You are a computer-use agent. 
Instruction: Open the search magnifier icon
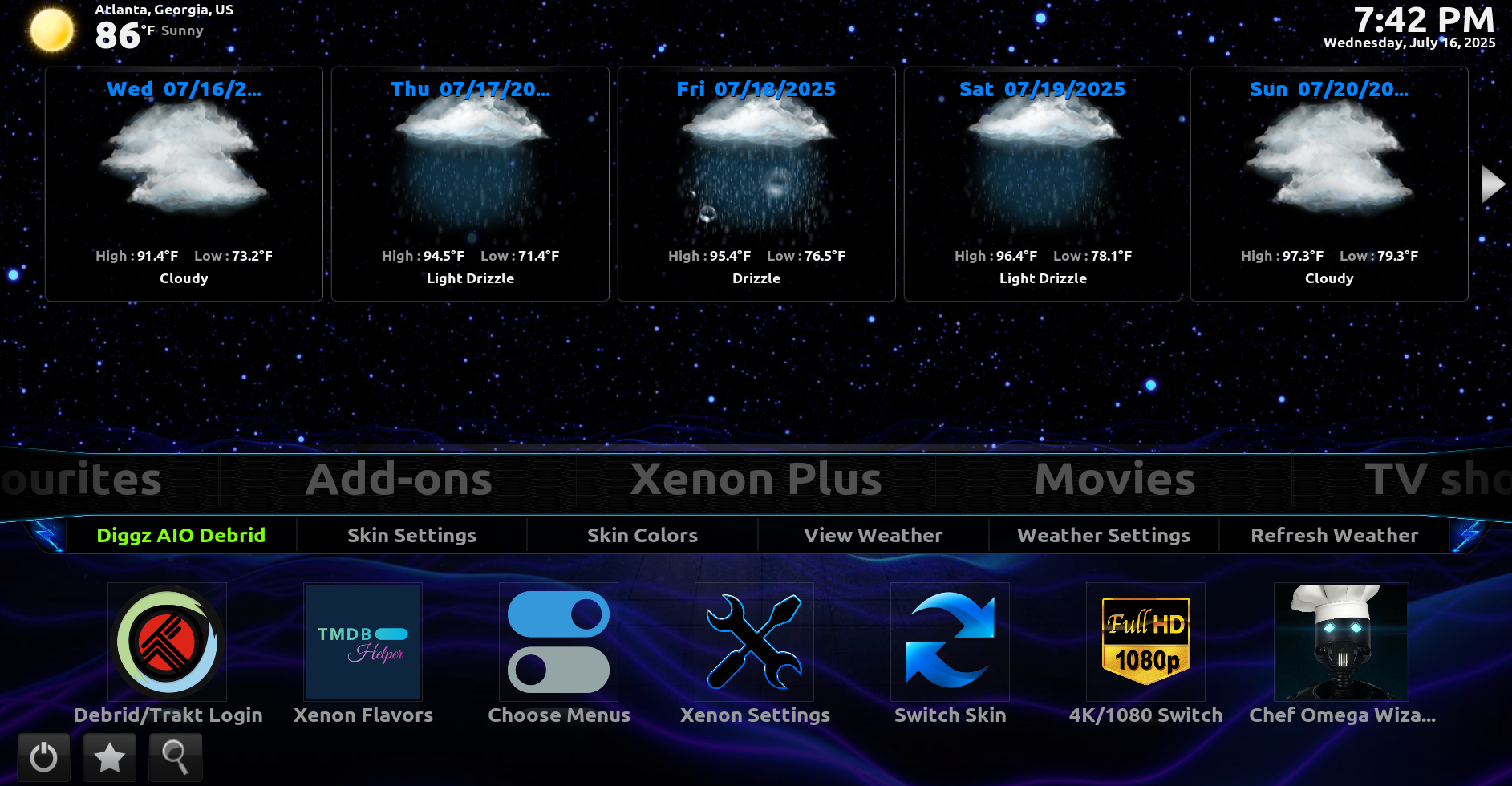(175, 757)
